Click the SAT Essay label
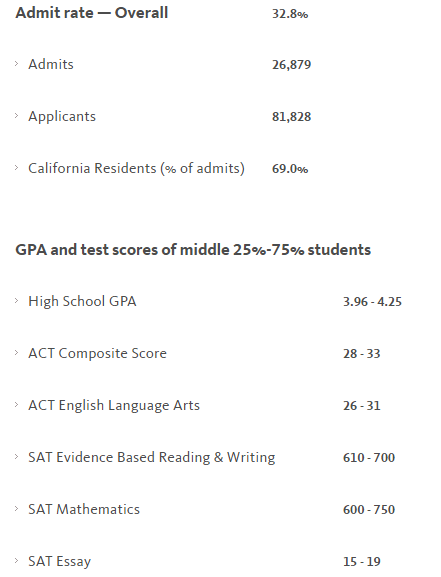The width and height of the screenshot is (441, 577). [59, 562]
